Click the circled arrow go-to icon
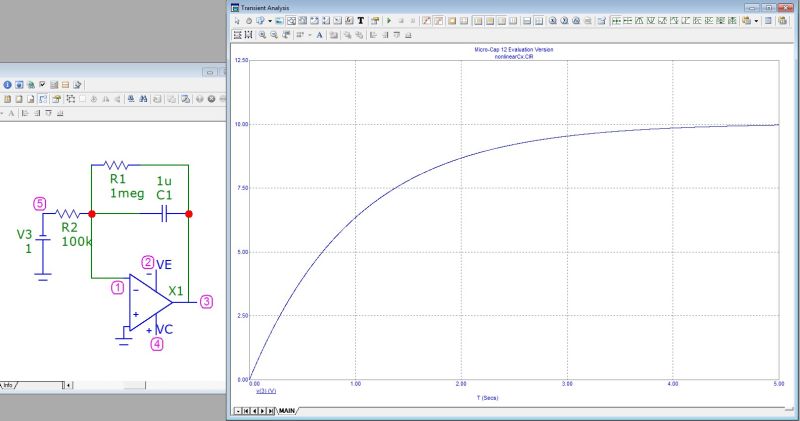Viewport: 800px width, 421px height. pos(564,21)
